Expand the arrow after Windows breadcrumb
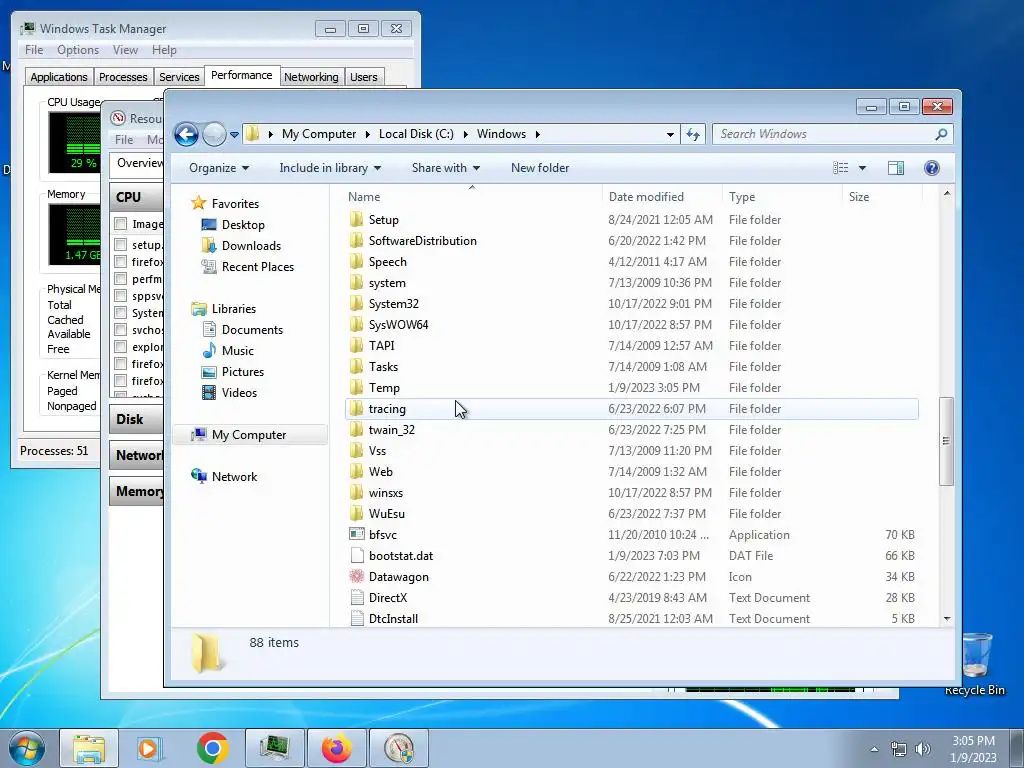This screenshot has width=1024, height=768. click(537, 134)
